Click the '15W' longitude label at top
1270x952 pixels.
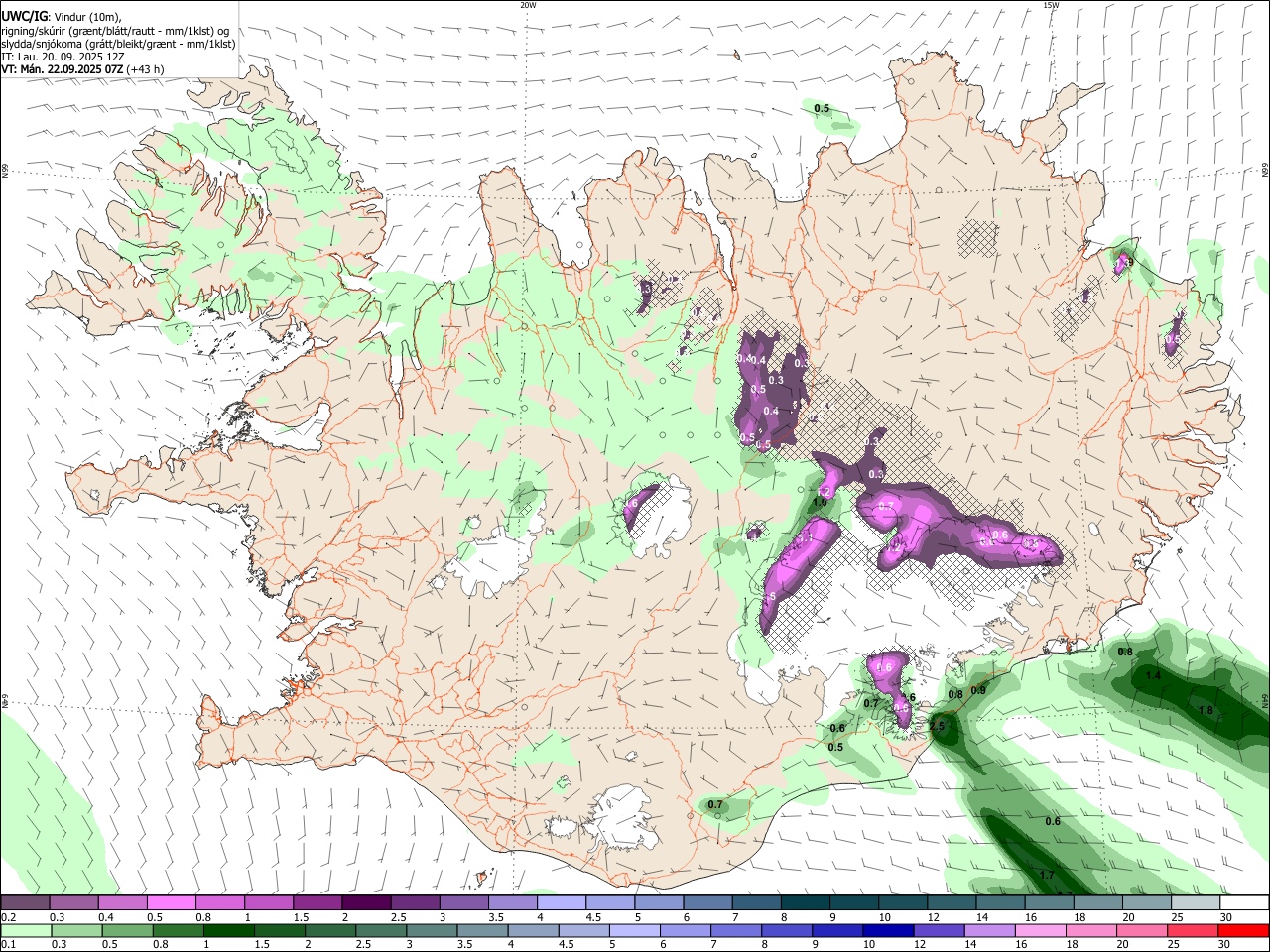(x=1051, y=5)
